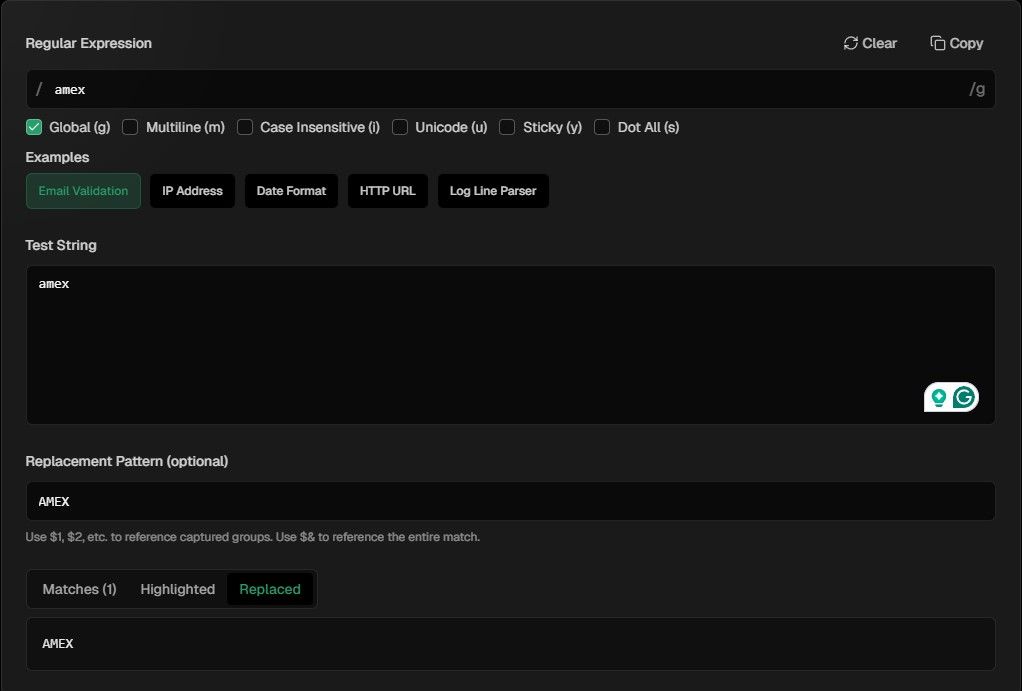Image resolution: width=1022 pixels, height=691 pixels.
Task: Load the IP Address example
Action: click(x=192, y=190)
